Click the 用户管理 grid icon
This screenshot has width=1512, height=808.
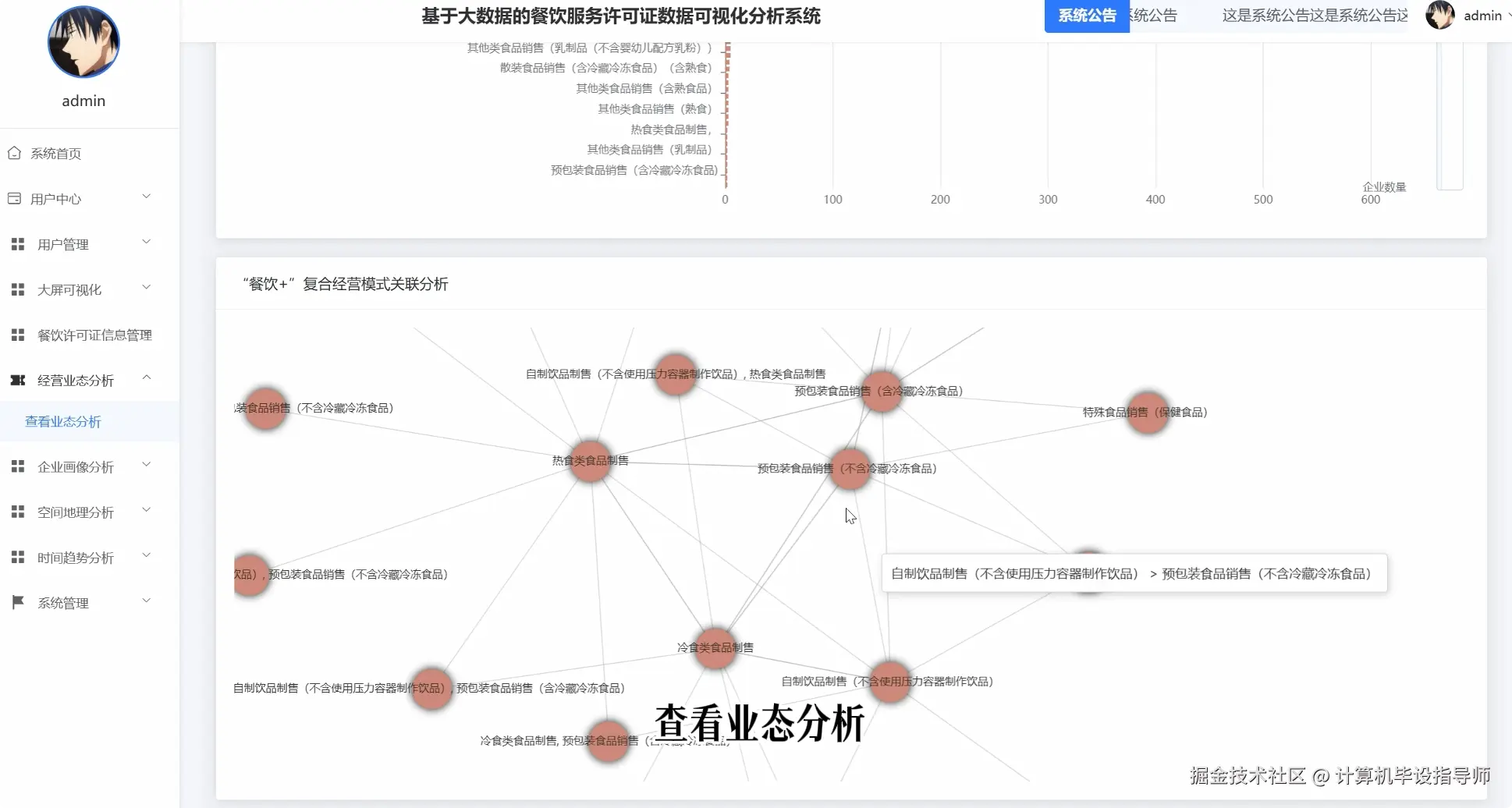(18, 244)
